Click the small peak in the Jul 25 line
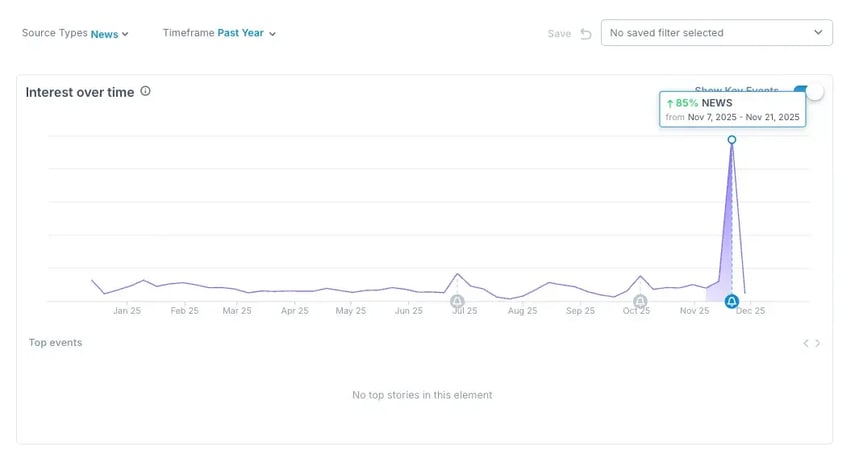Screen dimensions: 855x463 (457, 274)
